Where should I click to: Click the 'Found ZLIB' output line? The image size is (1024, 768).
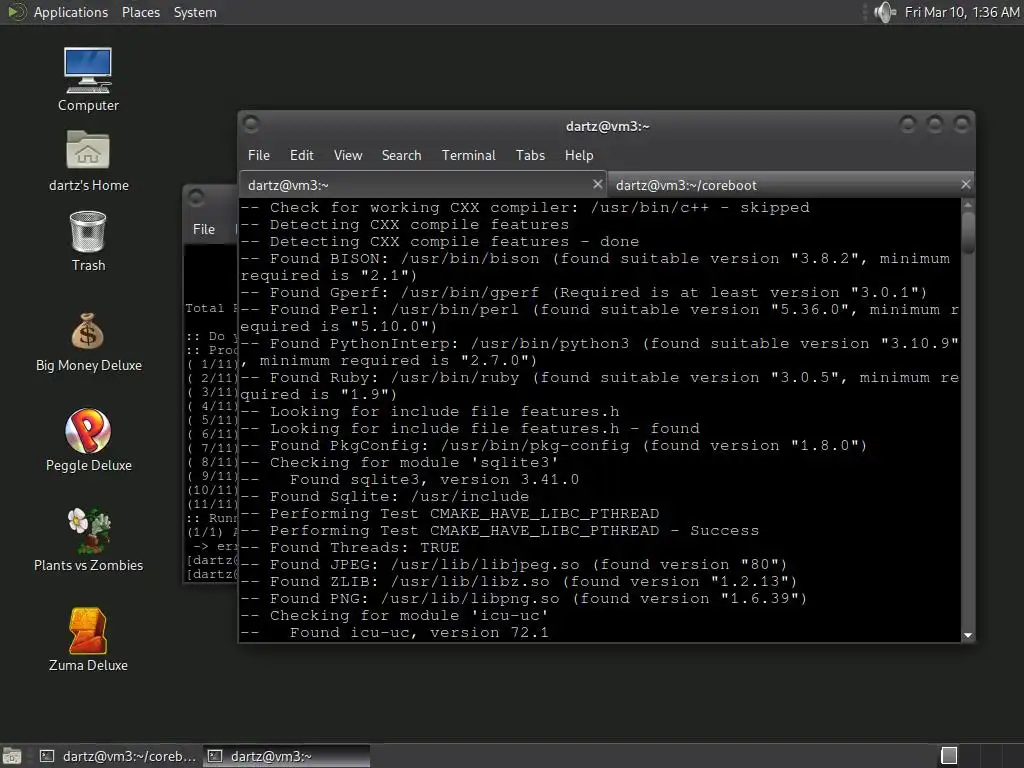[519, 581]
